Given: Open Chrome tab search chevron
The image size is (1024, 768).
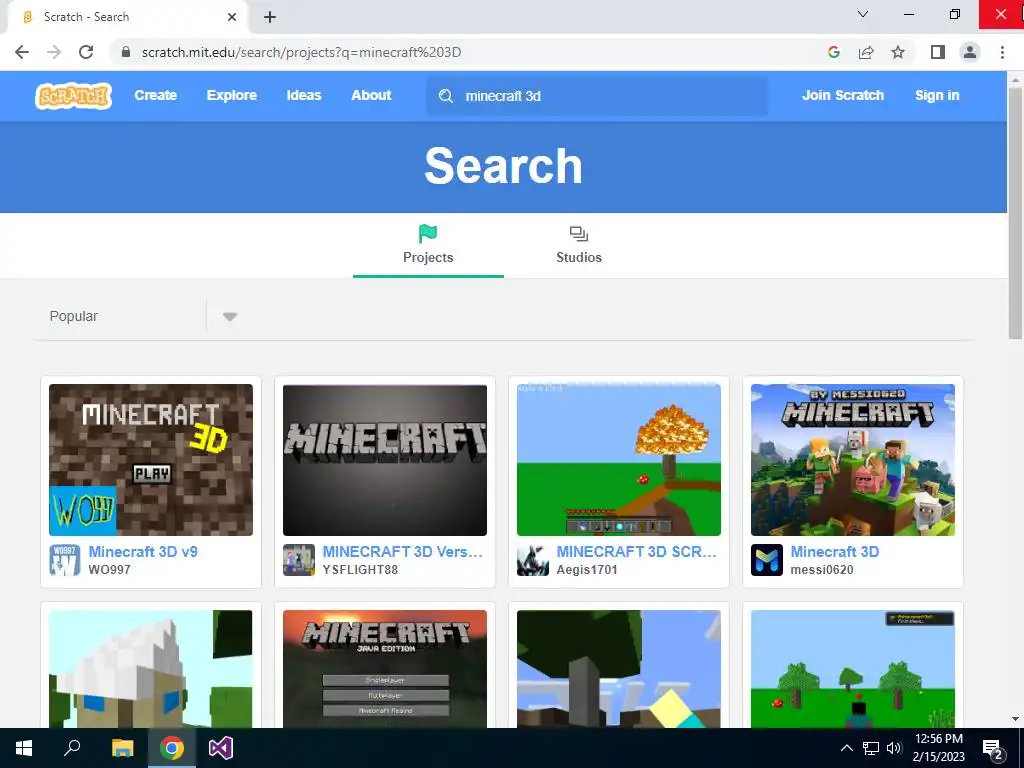Looking at the screenshot, I should click(863, 14).
